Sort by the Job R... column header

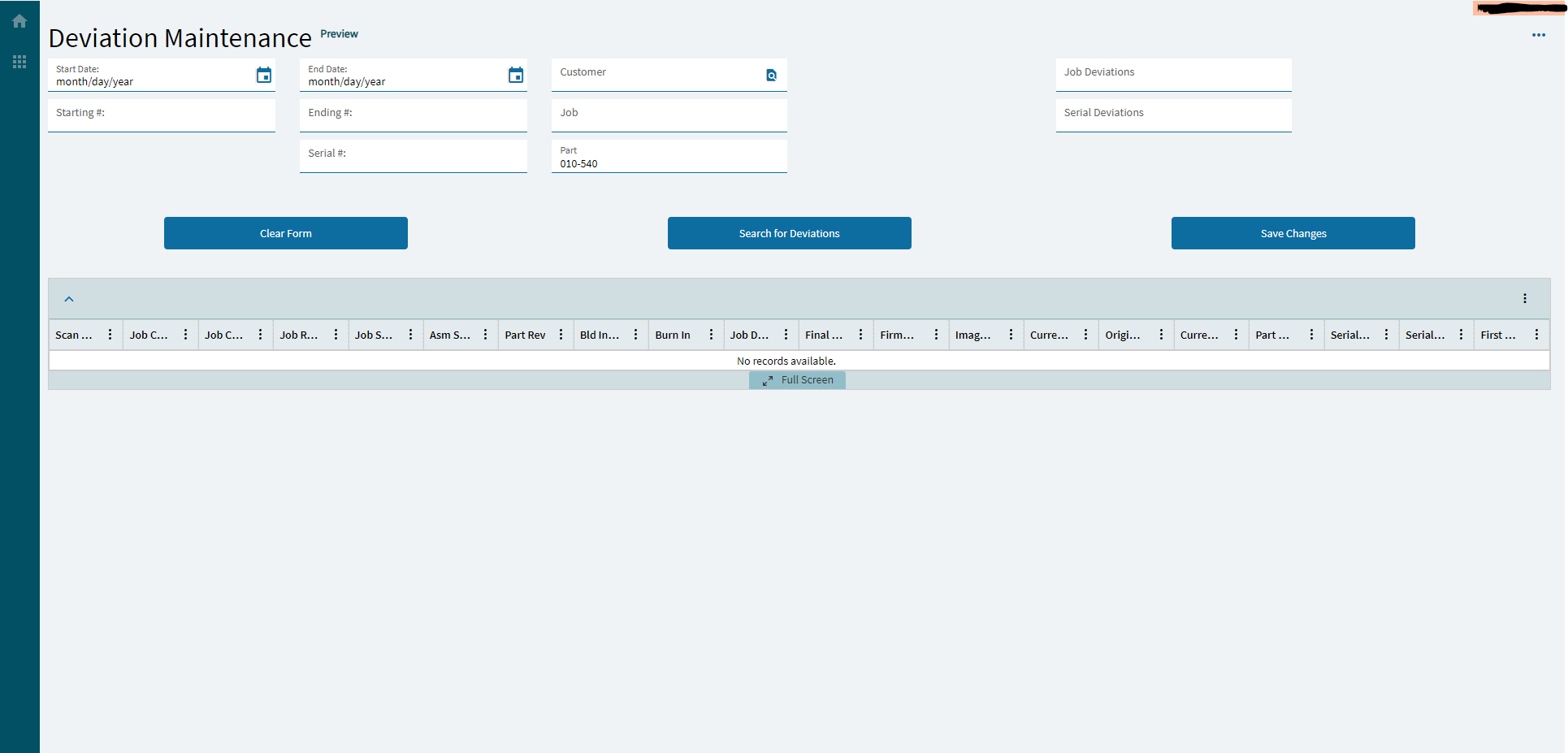(x=299, y=335)
